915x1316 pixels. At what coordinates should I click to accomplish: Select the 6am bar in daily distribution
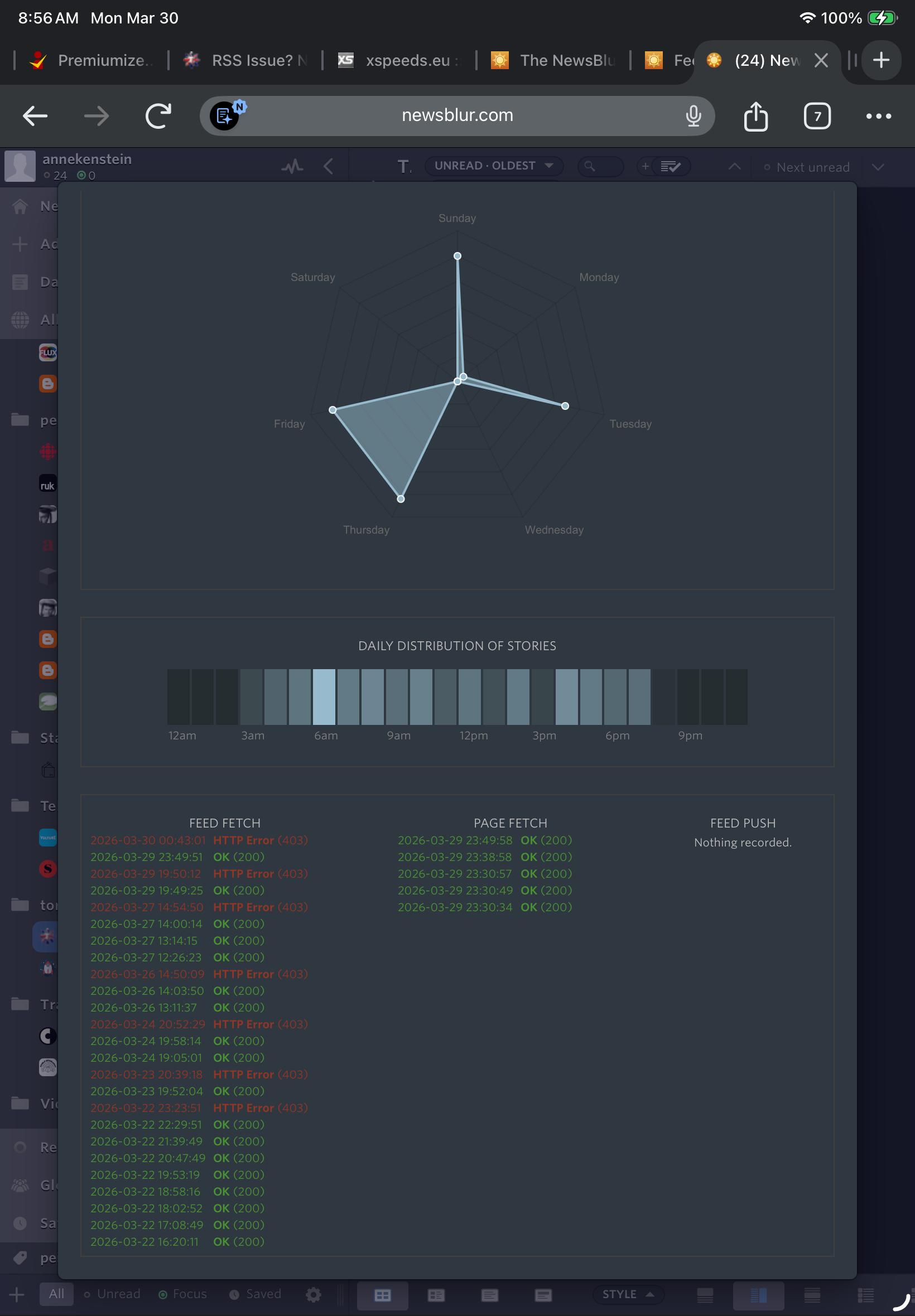pyautogui.click(x=324, y=696)
